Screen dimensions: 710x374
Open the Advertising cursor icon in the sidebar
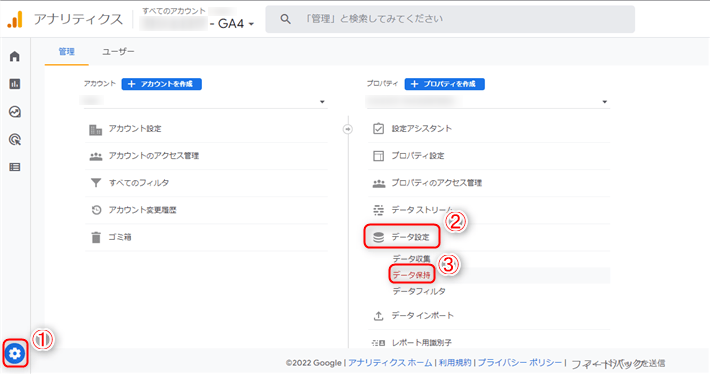pos(14,139)
